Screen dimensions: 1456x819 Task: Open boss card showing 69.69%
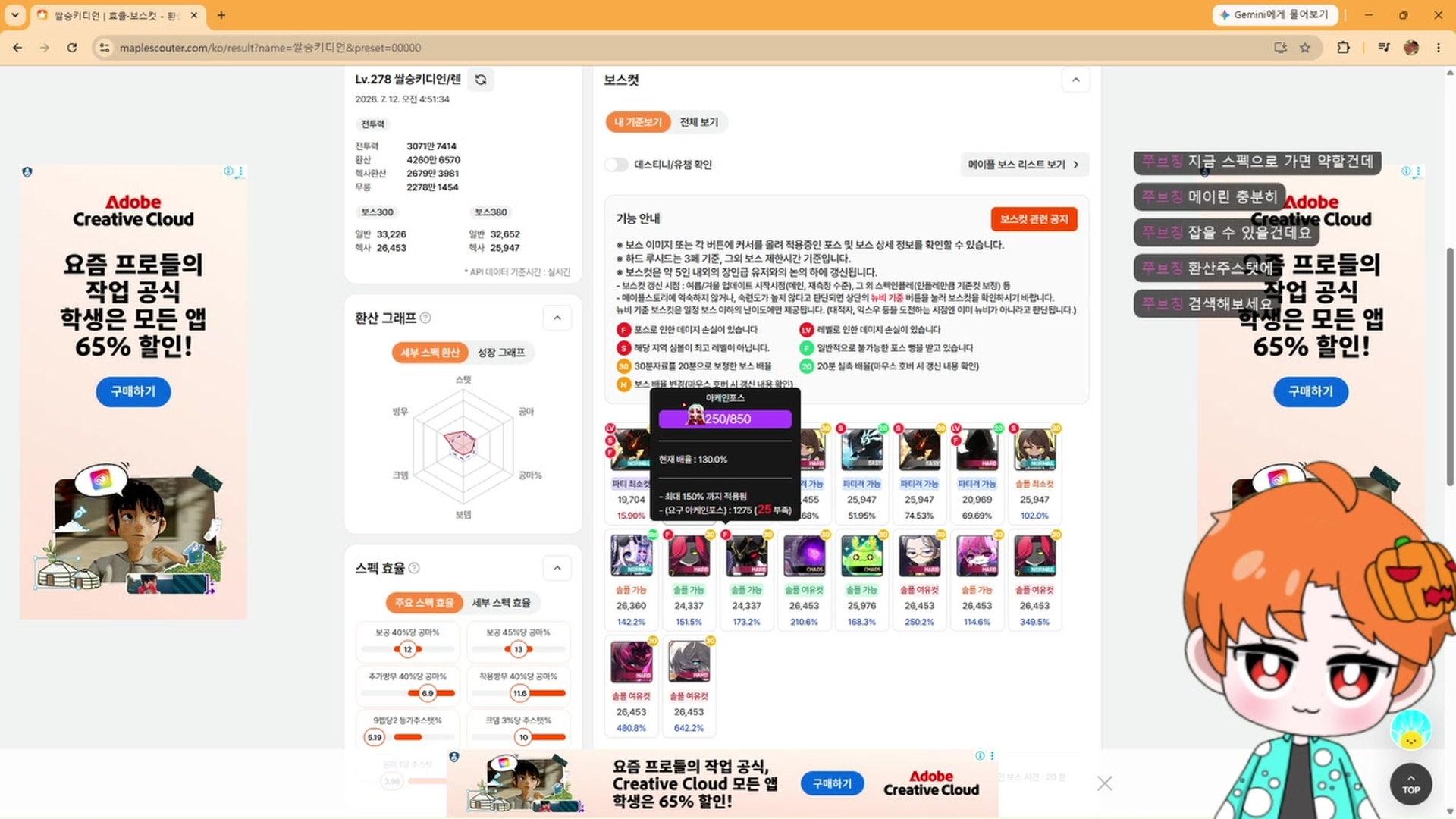pyautogui.click(x=977, y=472)
